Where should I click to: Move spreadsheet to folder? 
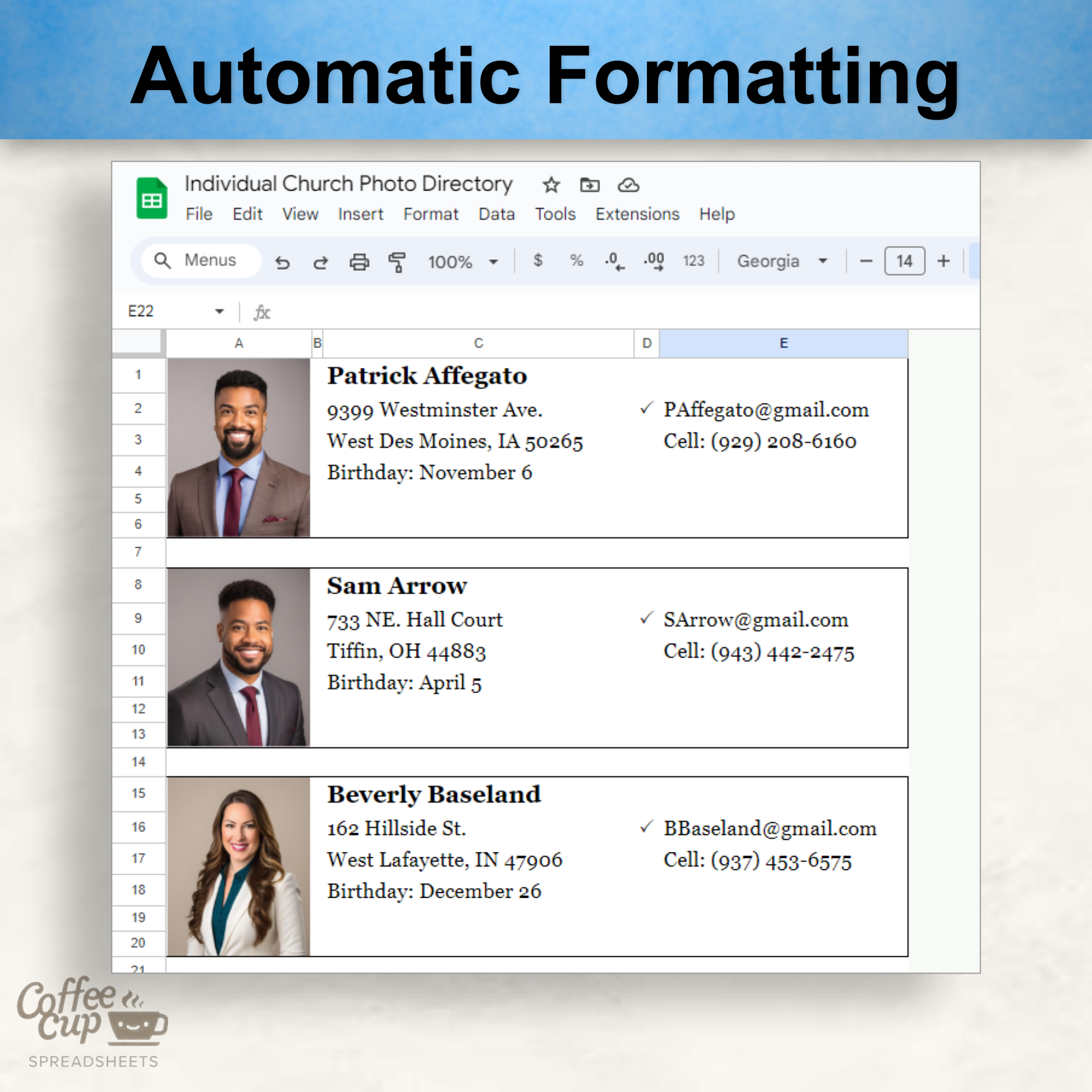point(590,186)
